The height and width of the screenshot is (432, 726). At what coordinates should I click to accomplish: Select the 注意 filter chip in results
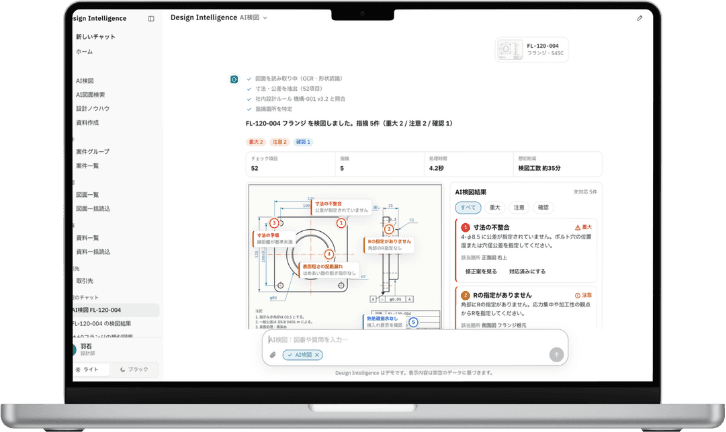519,207
